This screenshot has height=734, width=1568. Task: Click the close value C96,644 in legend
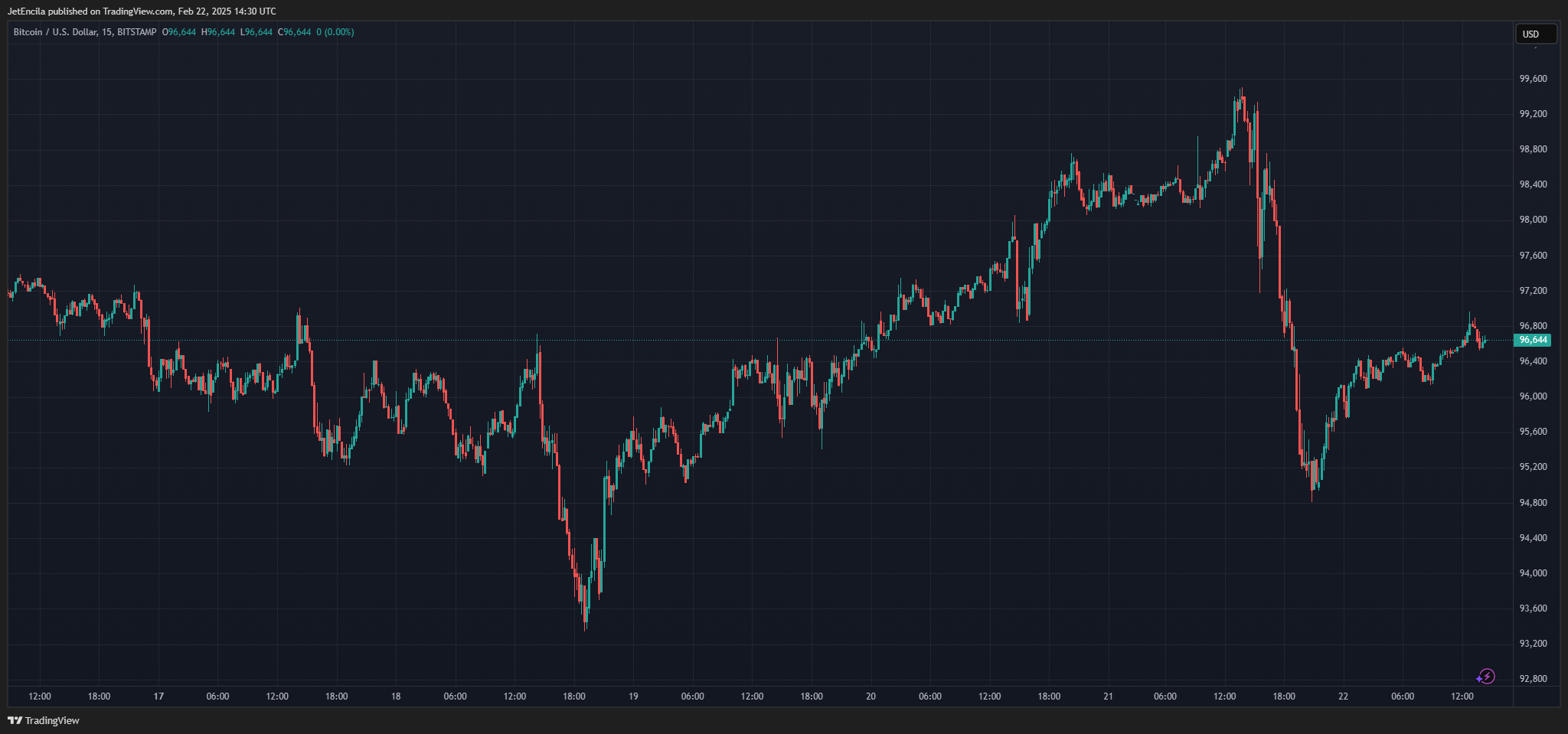point(295,32)
